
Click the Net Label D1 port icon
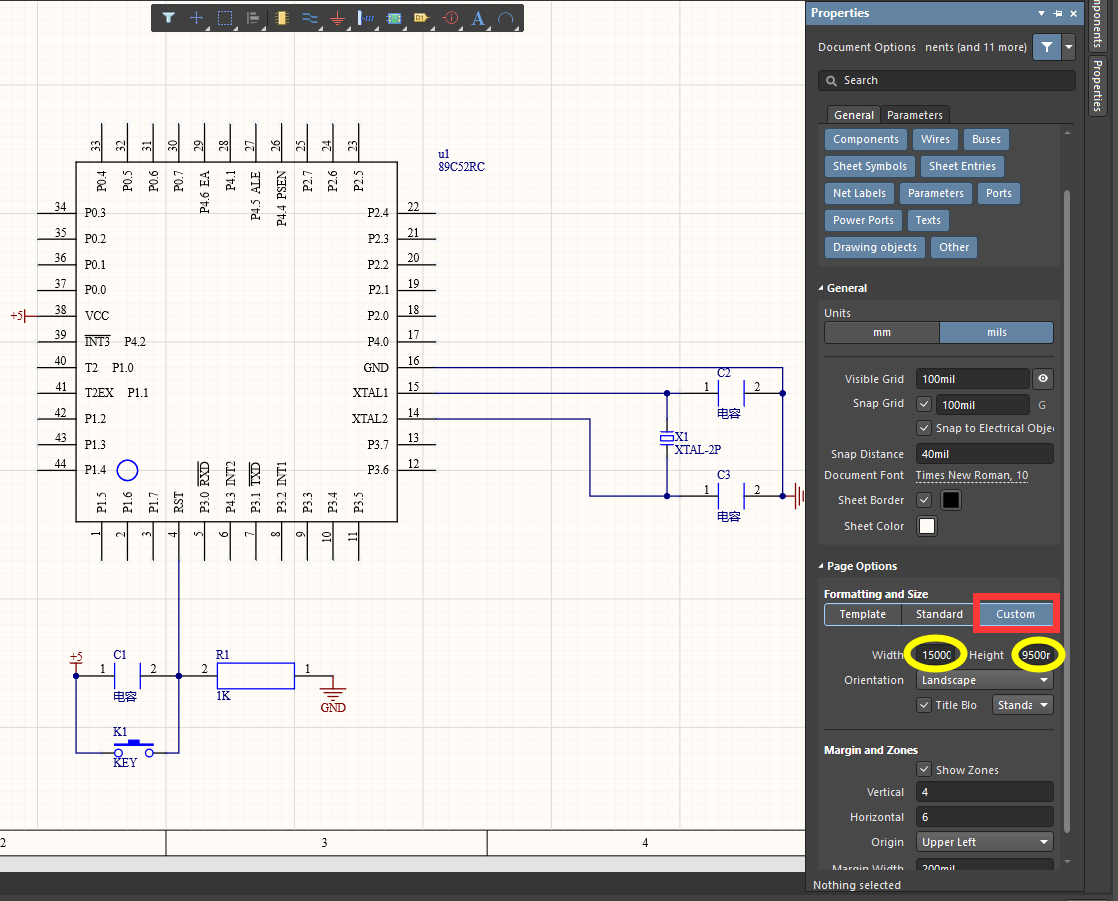tap(422, 18)
